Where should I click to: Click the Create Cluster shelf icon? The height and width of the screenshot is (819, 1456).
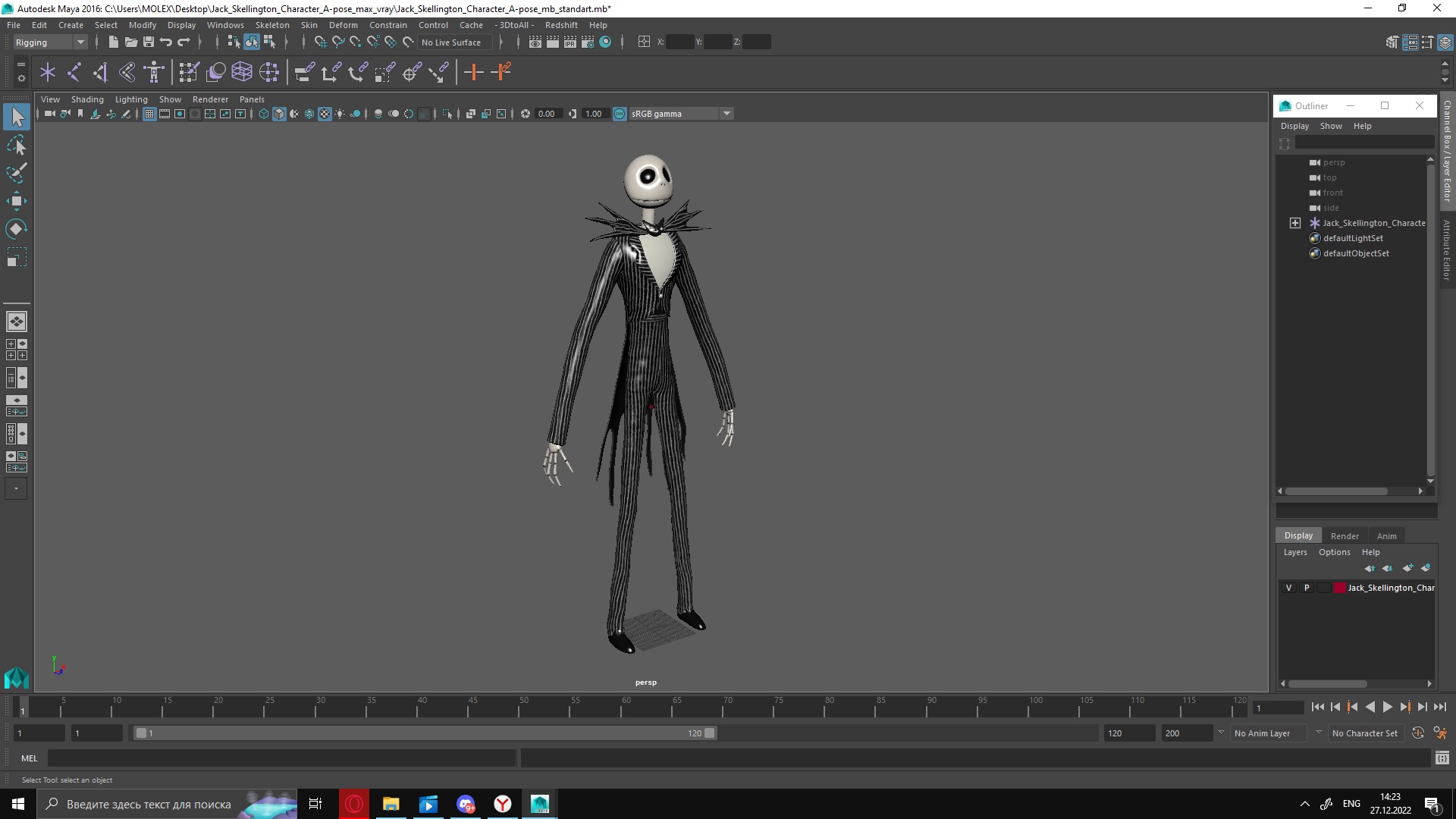coord(269,72)
